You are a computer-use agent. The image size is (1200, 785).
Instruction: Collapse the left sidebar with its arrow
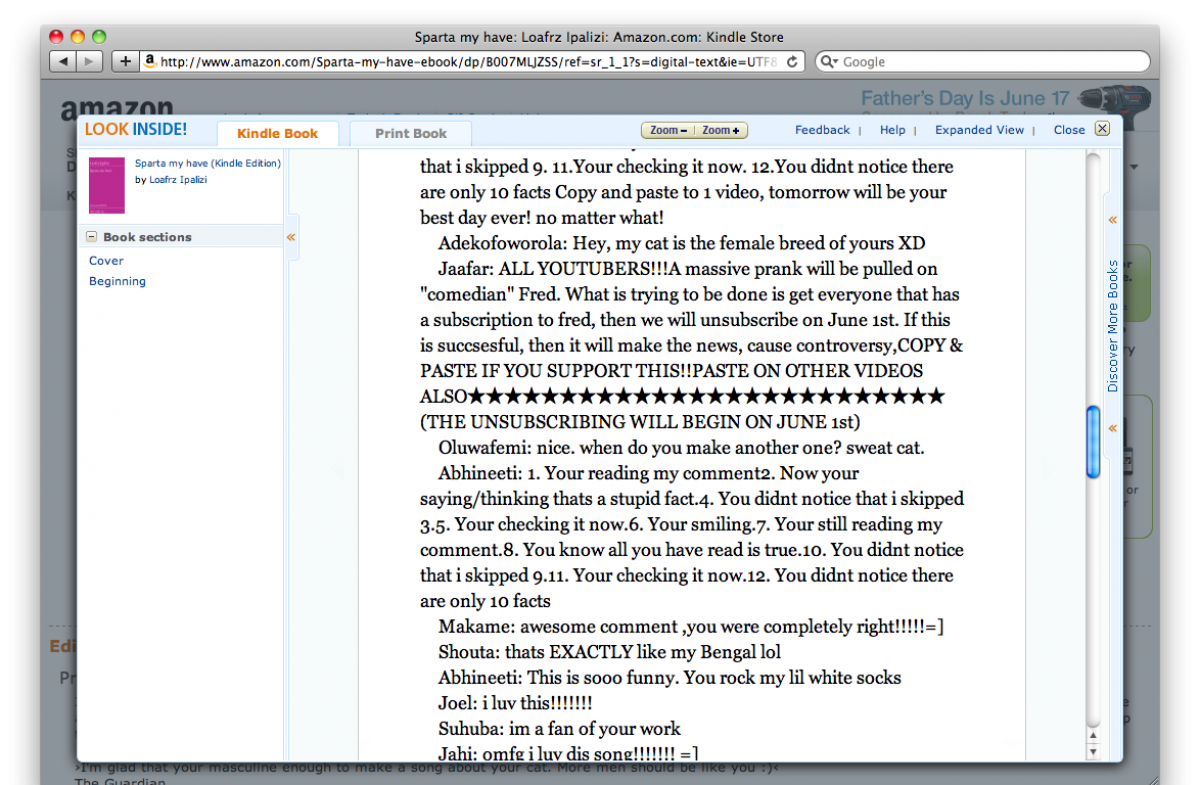pyautogui.click(x=291, y=237)
